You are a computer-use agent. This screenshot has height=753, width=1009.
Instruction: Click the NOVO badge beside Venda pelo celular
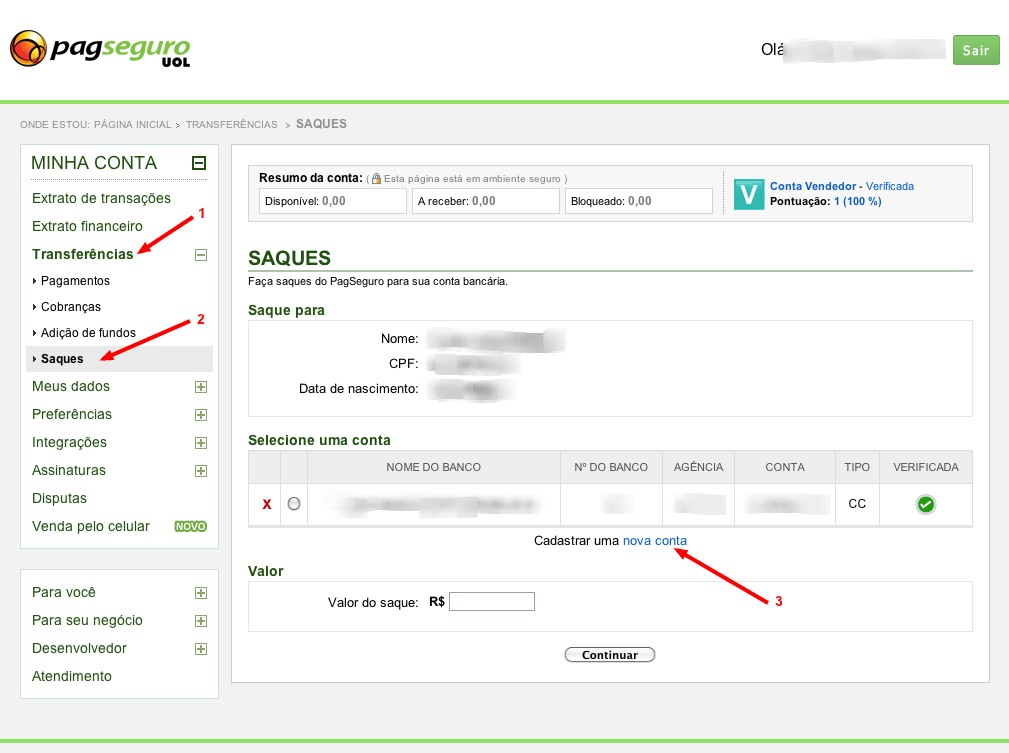[x=190, y=526]
